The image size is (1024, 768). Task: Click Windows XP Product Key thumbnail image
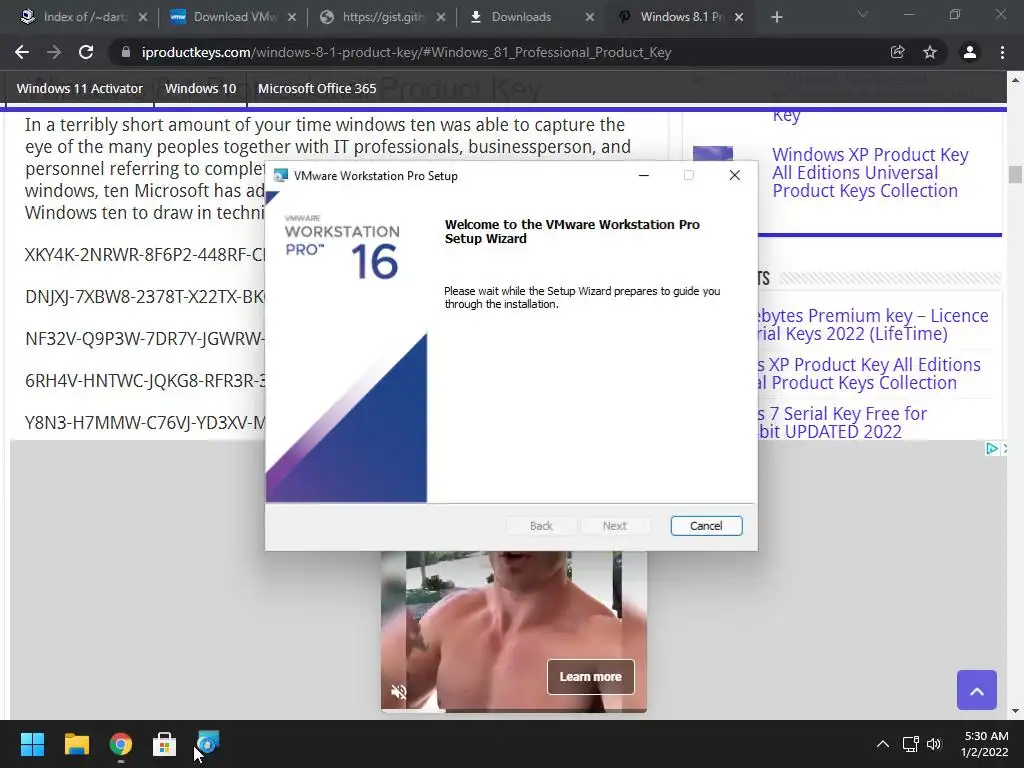(x=712, y=154)
